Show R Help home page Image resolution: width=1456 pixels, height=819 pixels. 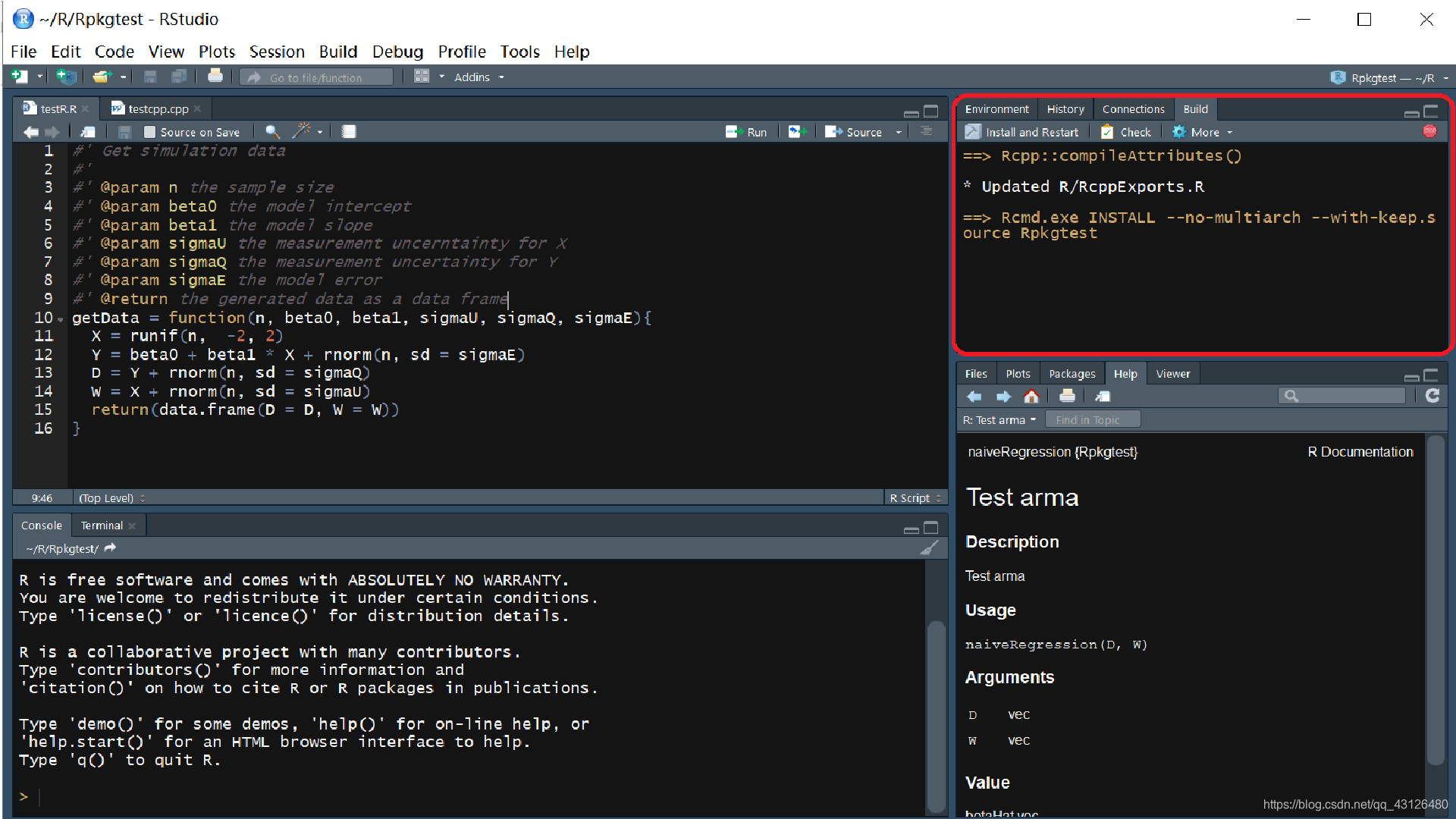tap(1031, 397)
